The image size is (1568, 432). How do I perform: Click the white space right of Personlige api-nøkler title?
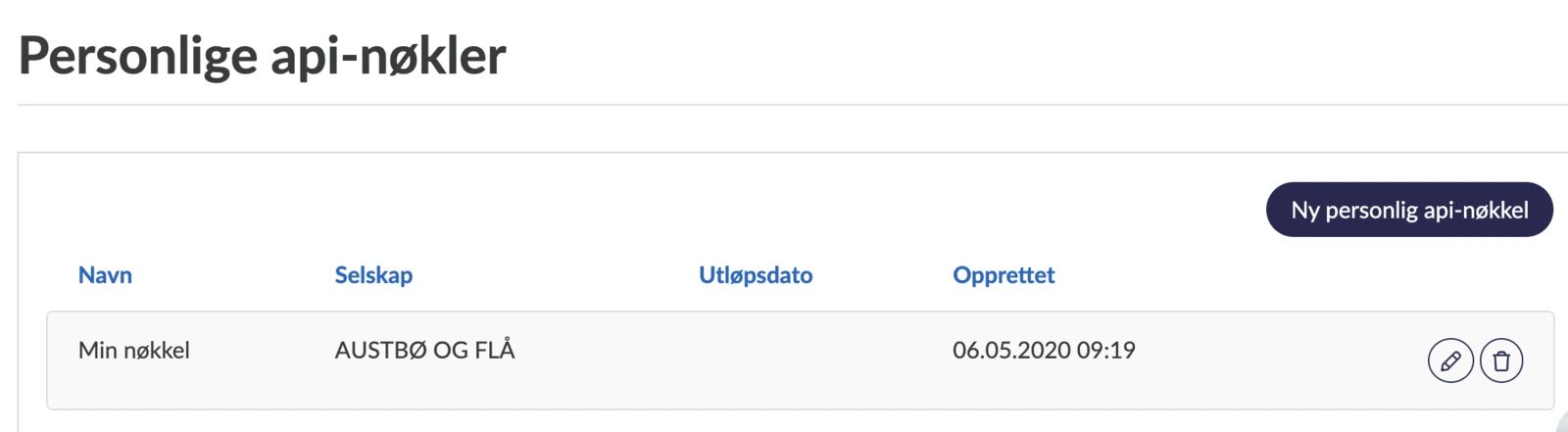[1029, 56]
